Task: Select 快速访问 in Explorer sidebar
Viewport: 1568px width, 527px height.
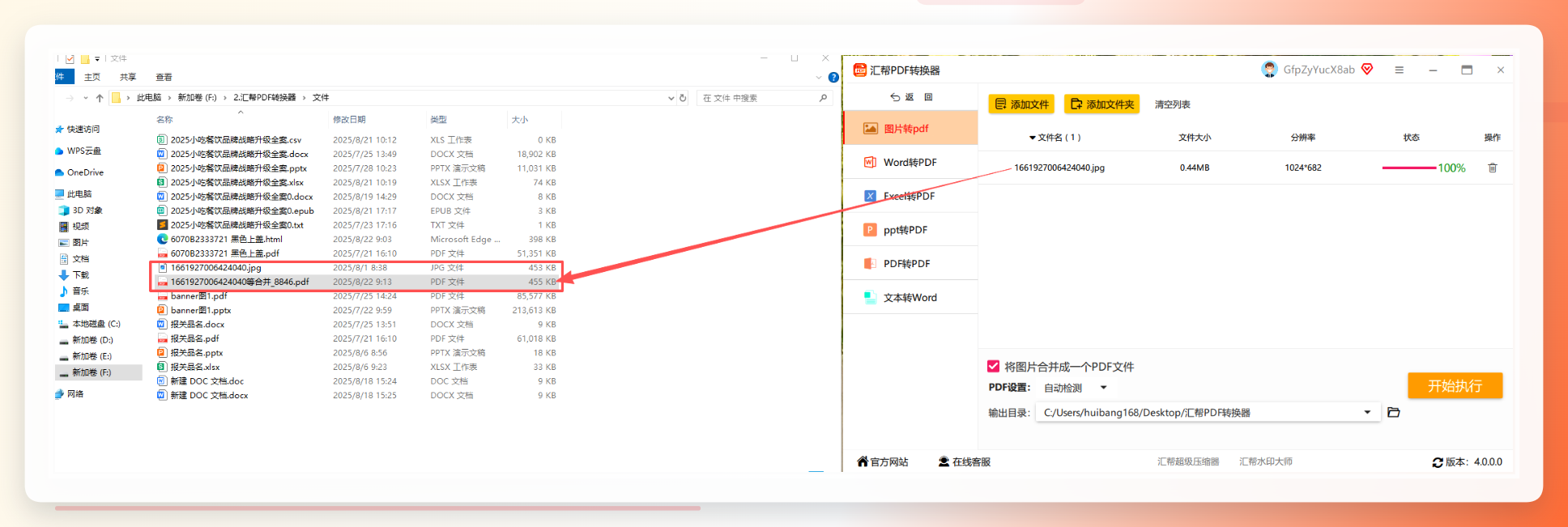Action: coord(77,130)
